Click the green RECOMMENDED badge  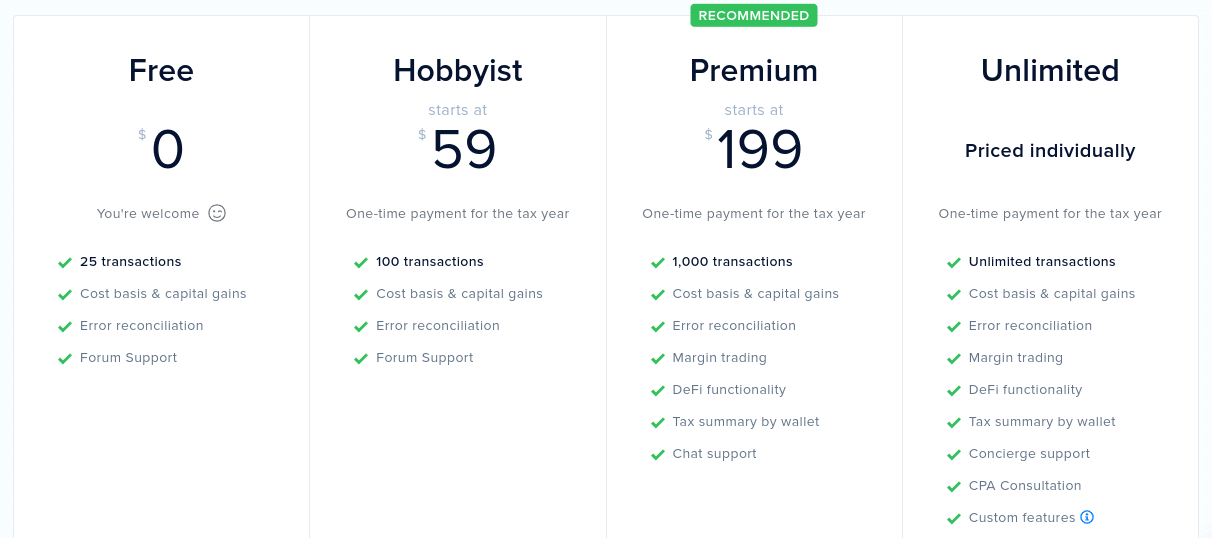pos(754,15)
